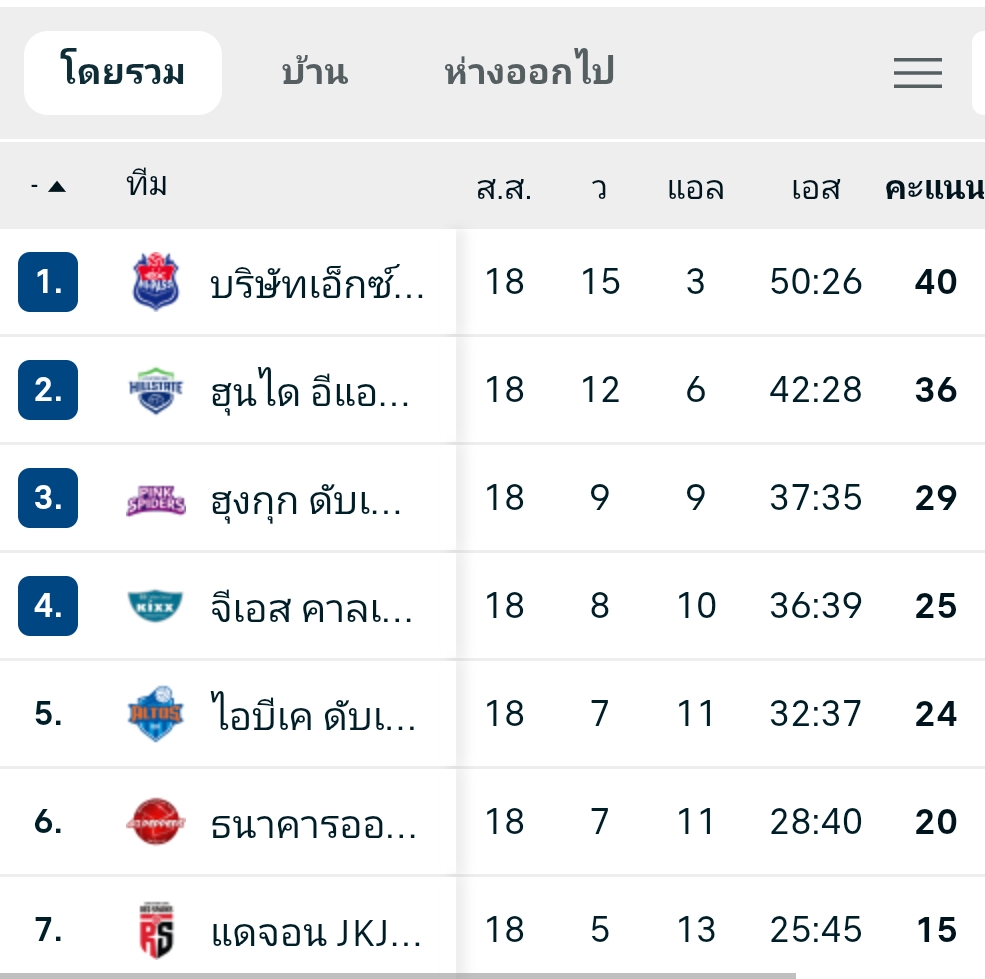Select the ห่างออกไป away tab
This screenshot has height=979, width=985.
tap(529, 73)
